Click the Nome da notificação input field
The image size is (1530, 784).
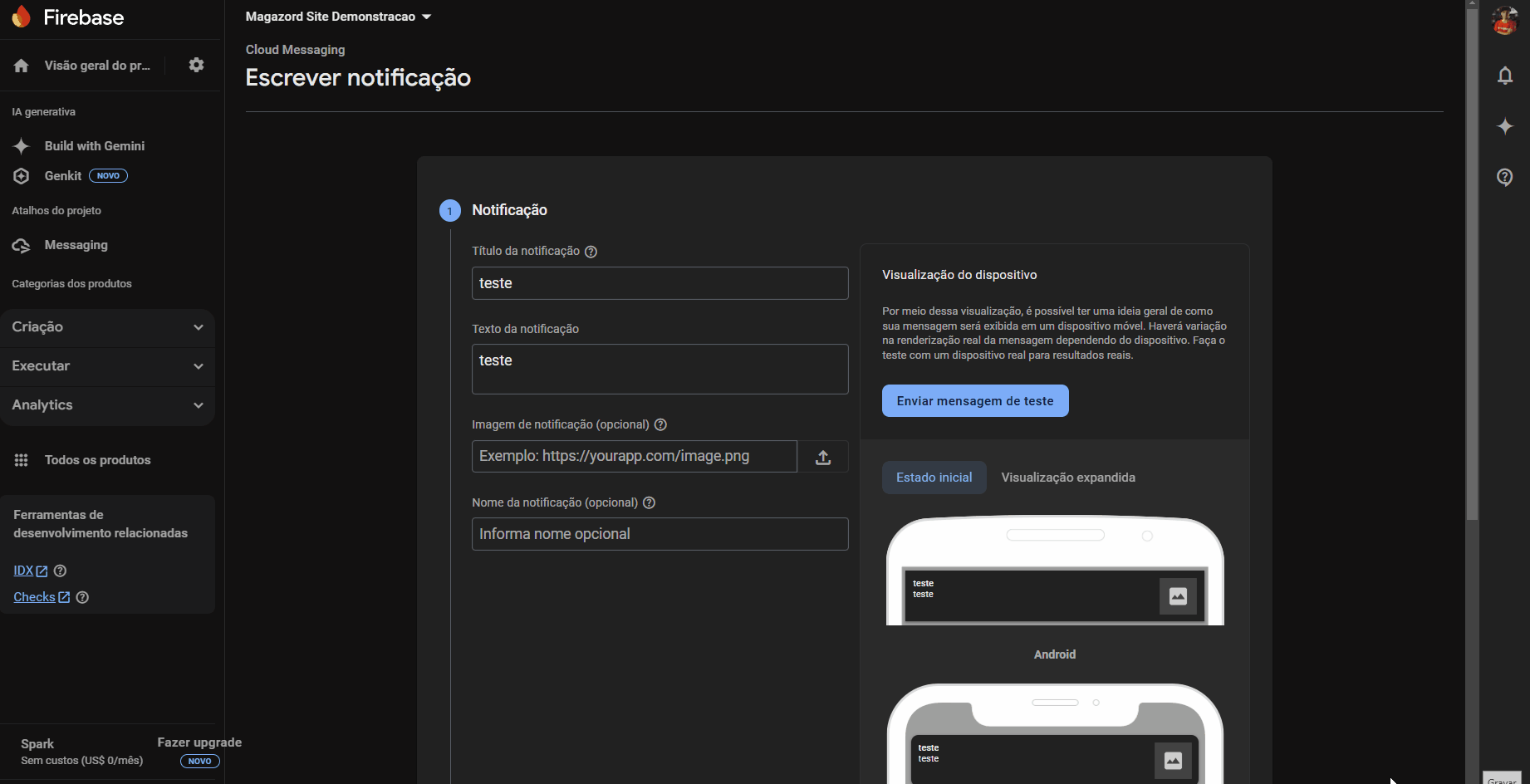coord(660,534)
